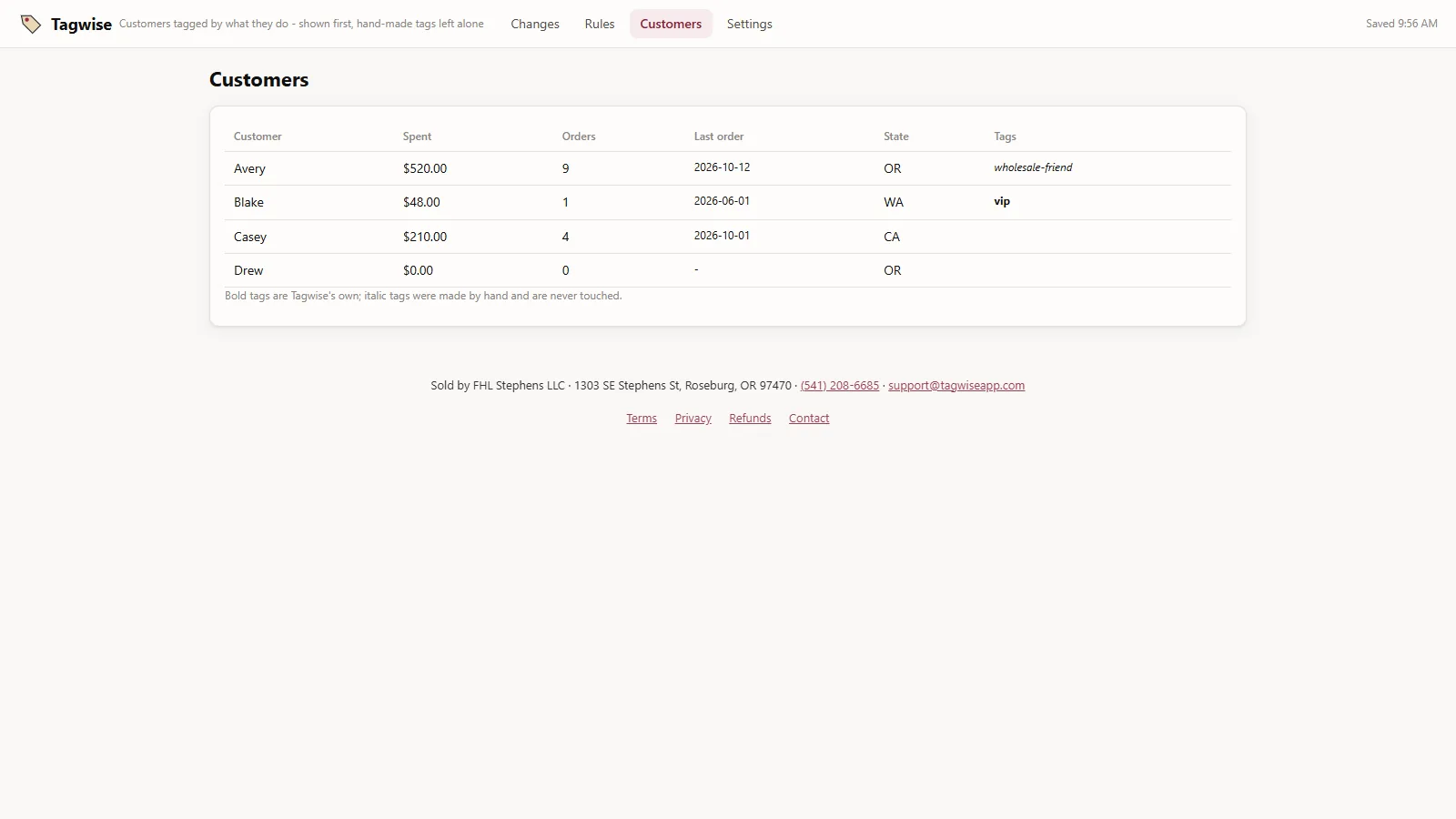
Task: Select customer Avery in the table
Action: [249, 168]
